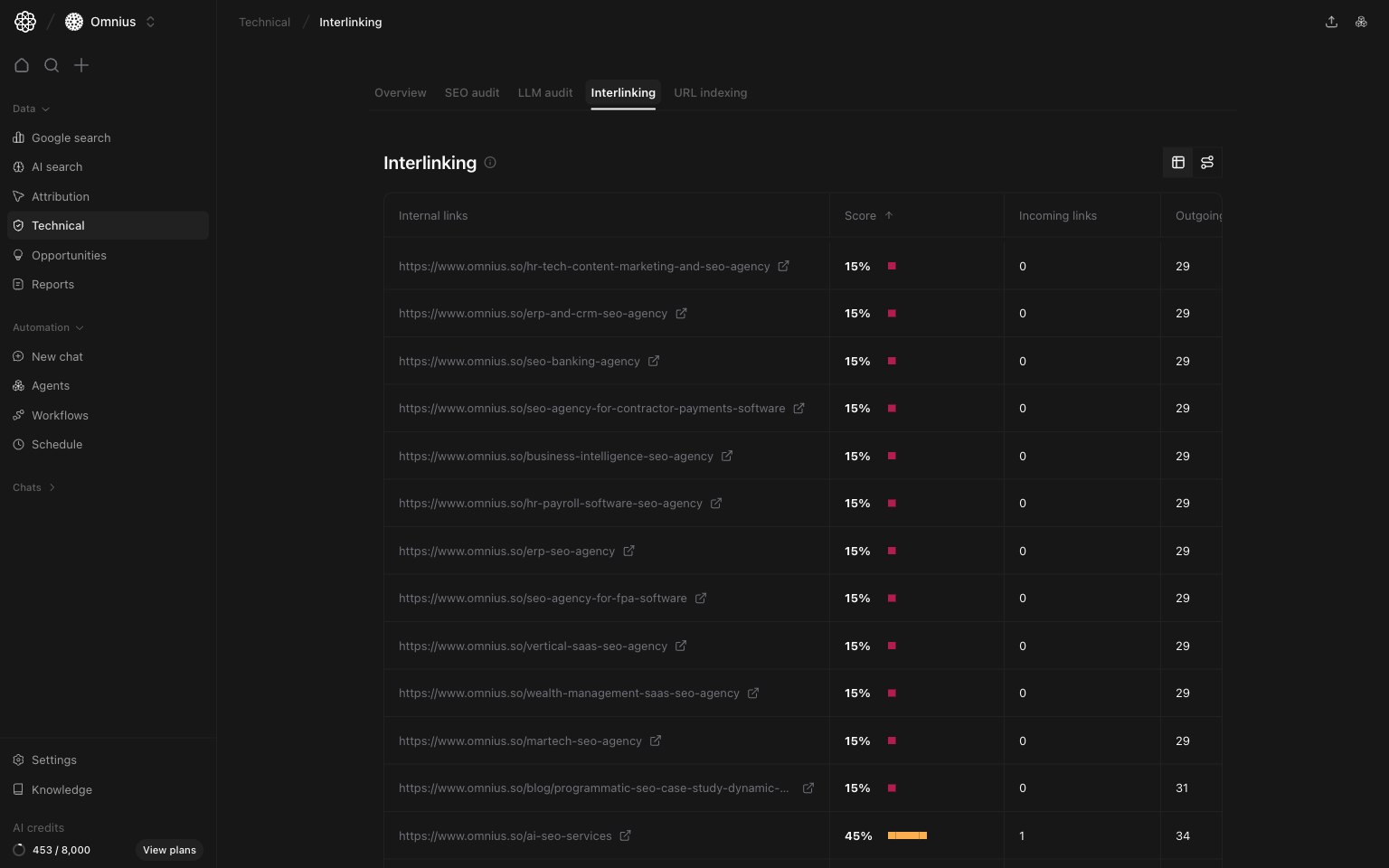Click the home icon in the sidebar
Screen dimensions: 1389x868
point(22,65)
